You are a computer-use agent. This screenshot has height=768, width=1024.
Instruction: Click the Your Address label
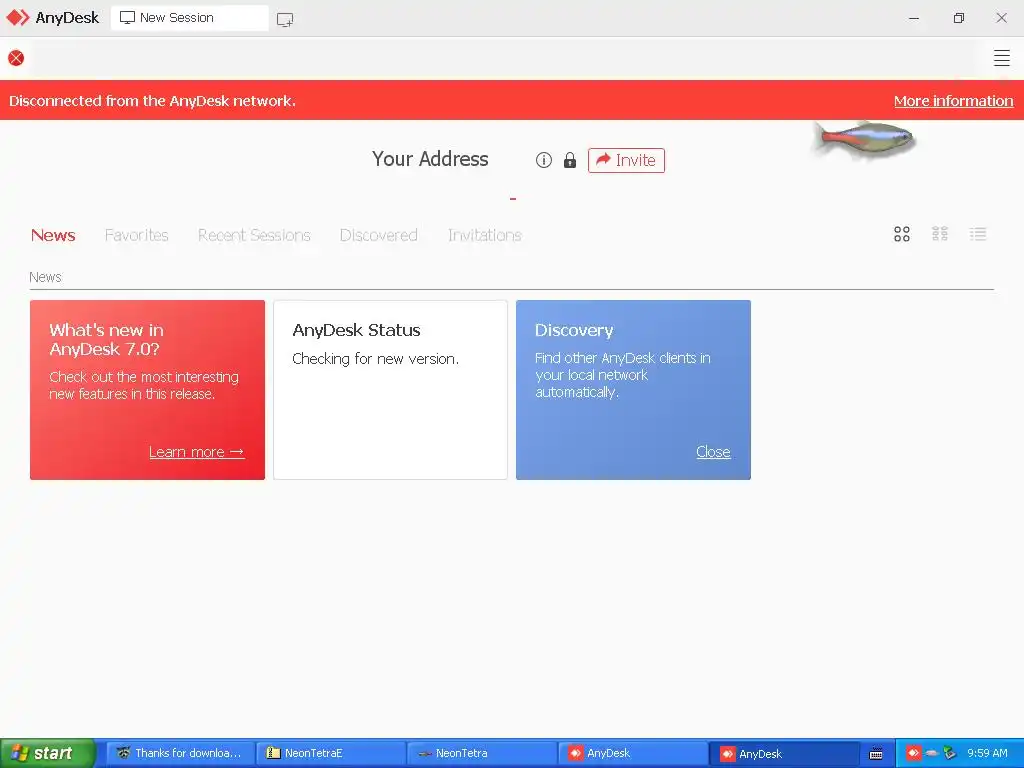[430, 159]
